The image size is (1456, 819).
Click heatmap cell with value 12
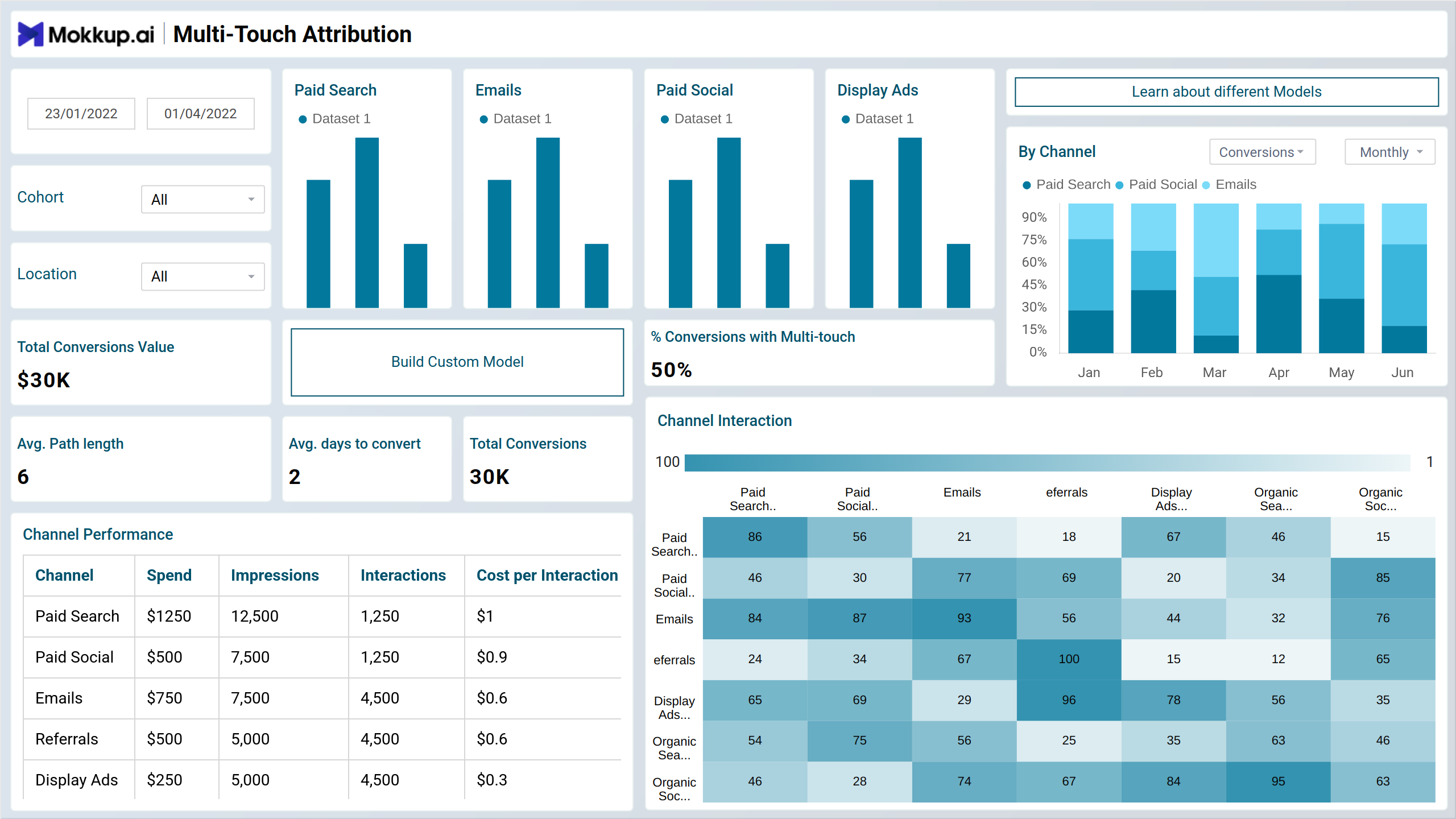[1278, 660]
